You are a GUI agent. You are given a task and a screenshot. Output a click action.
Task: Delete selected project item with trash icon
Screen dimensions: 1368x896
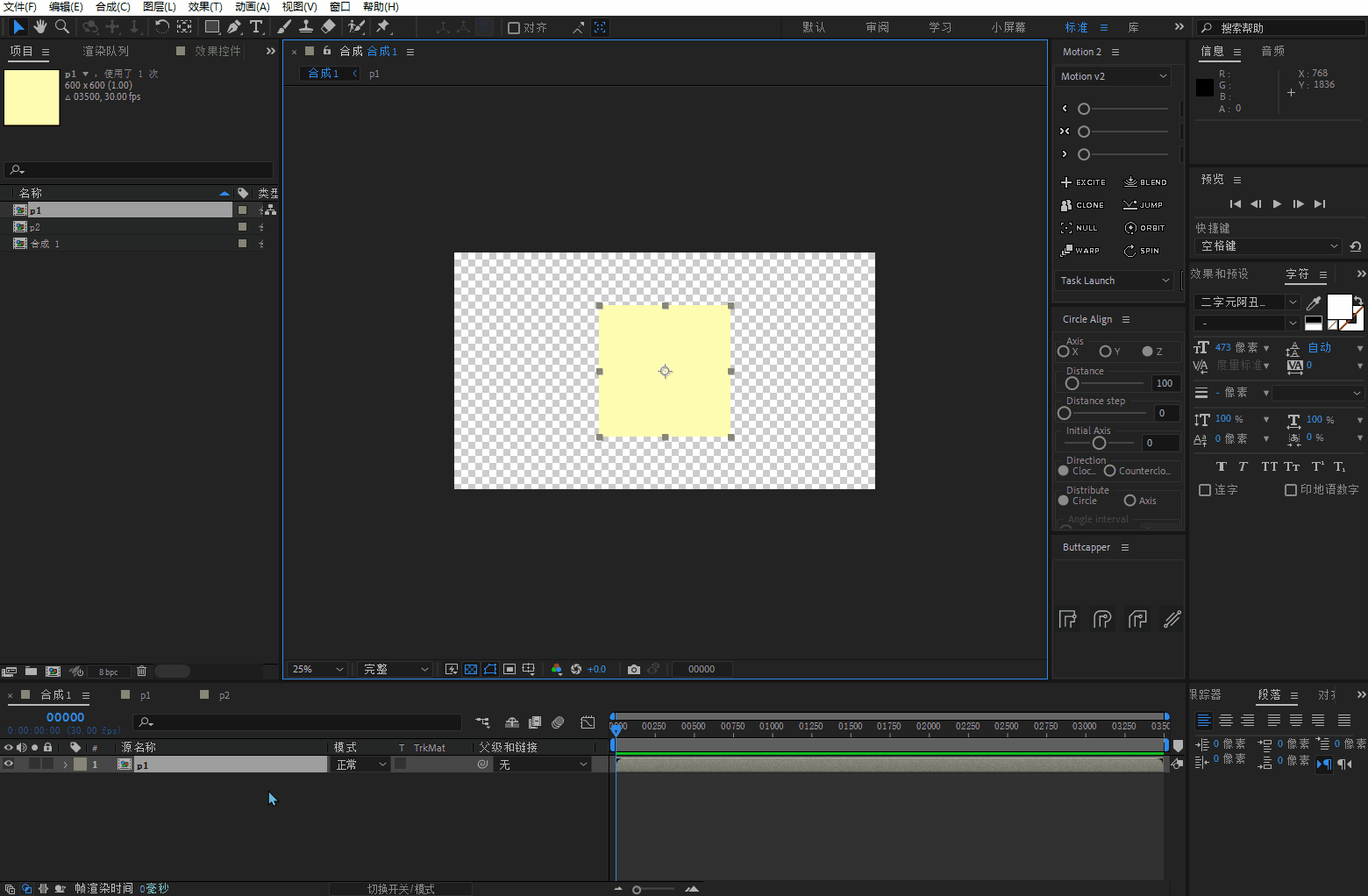pyautogui.click(x=141, y=672)
